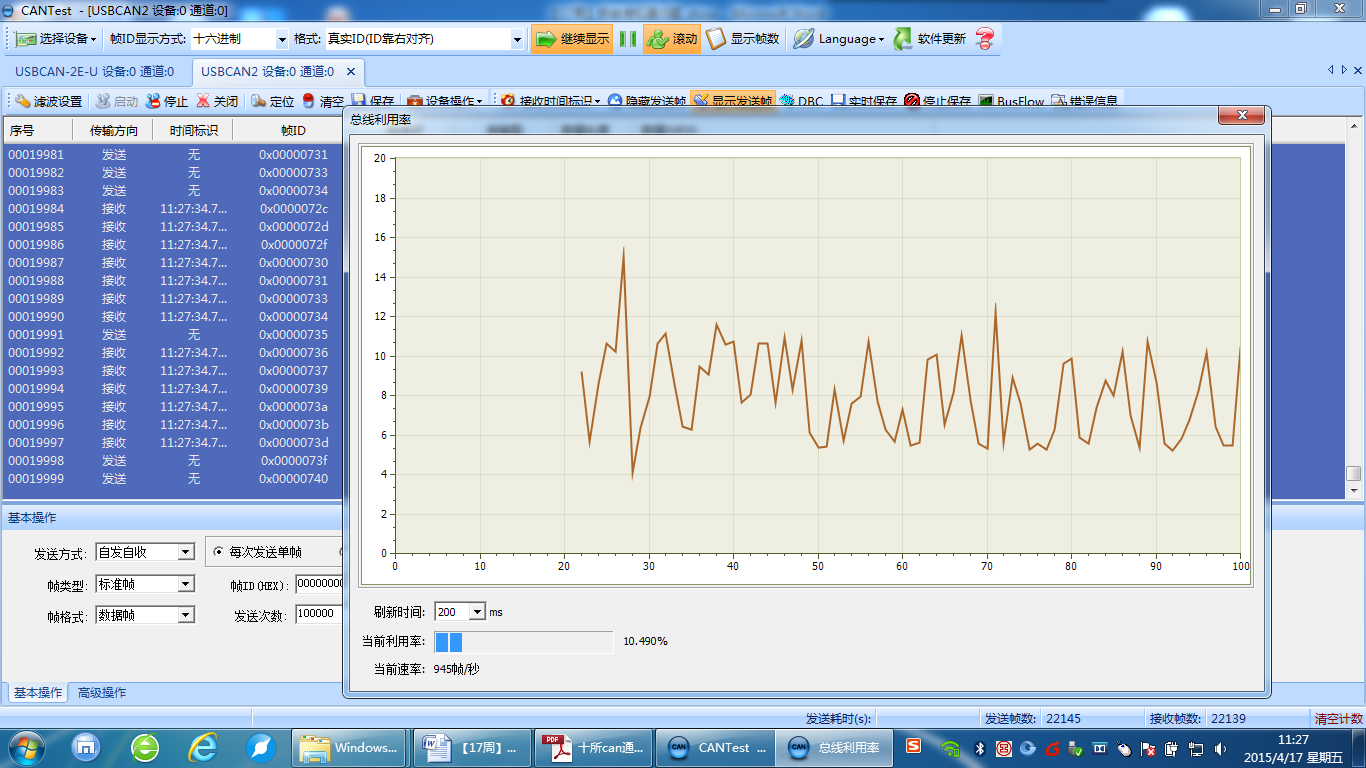Click the 停止 stop toolbar icon
The height and width of the screenshot is (768, 1366).
(153, 101)
